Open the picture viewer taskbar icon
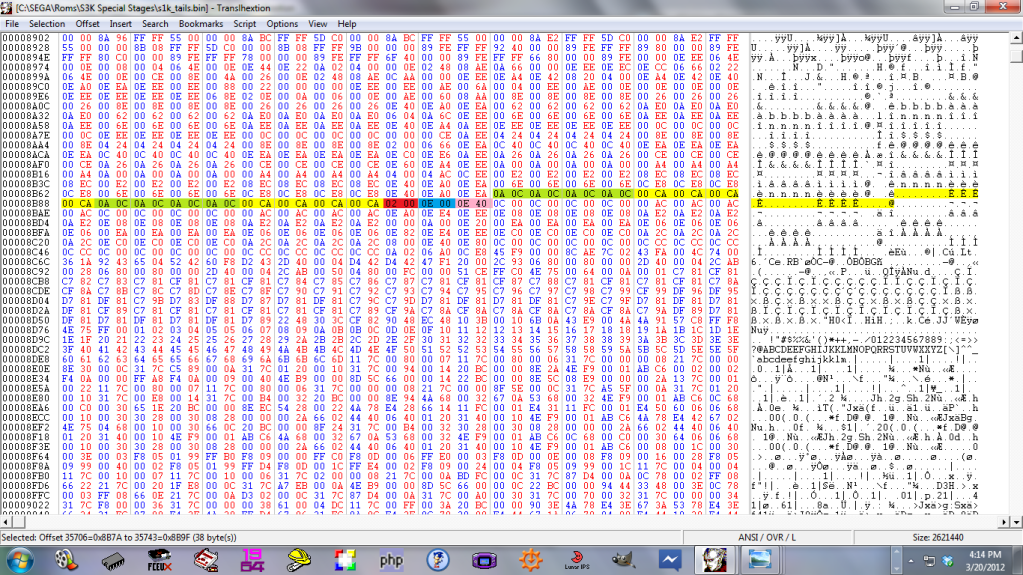1023x575 pixels. point(759,561)
